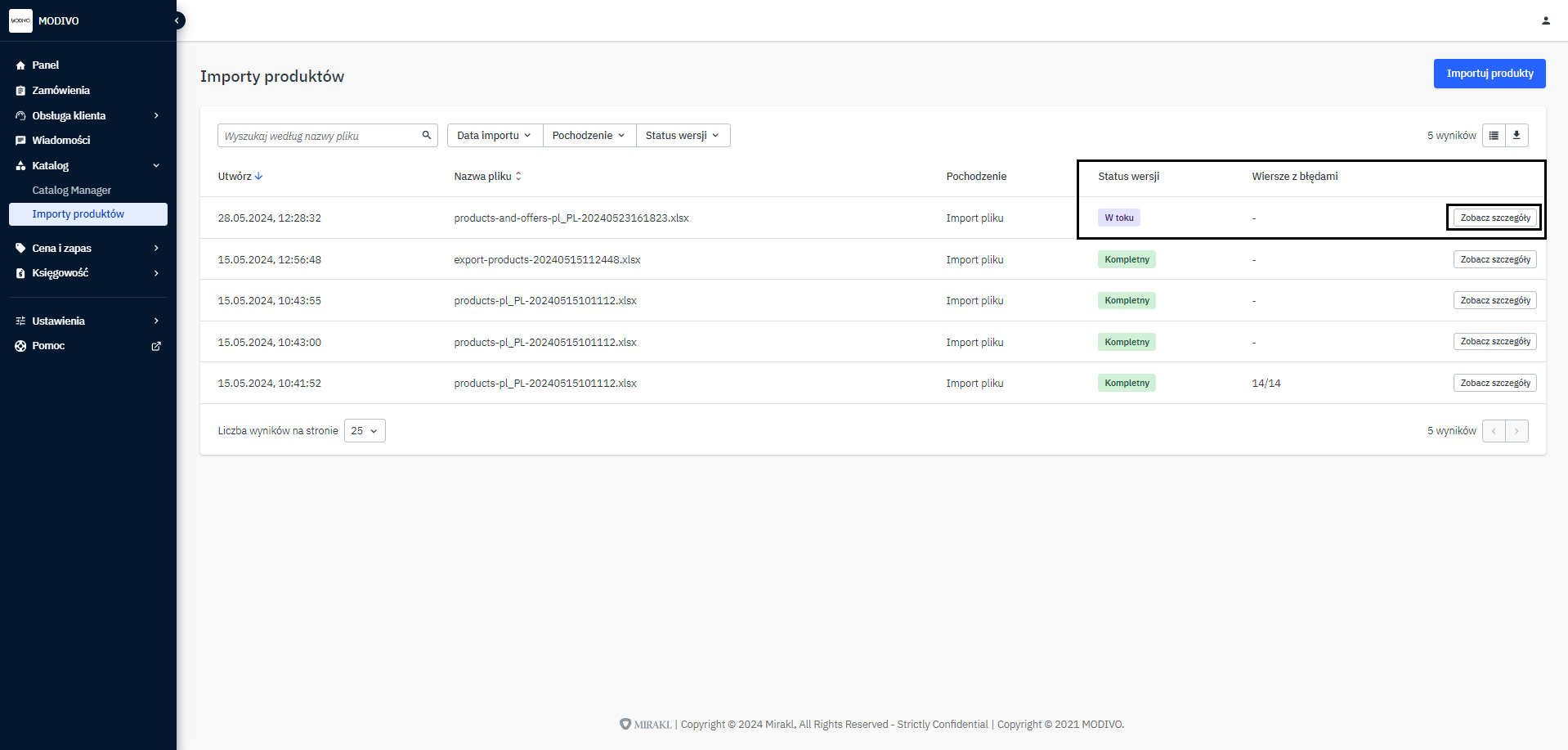Screen dimensions: 1568x750
Task: Click the download export icon
Action: [1516, 136]
